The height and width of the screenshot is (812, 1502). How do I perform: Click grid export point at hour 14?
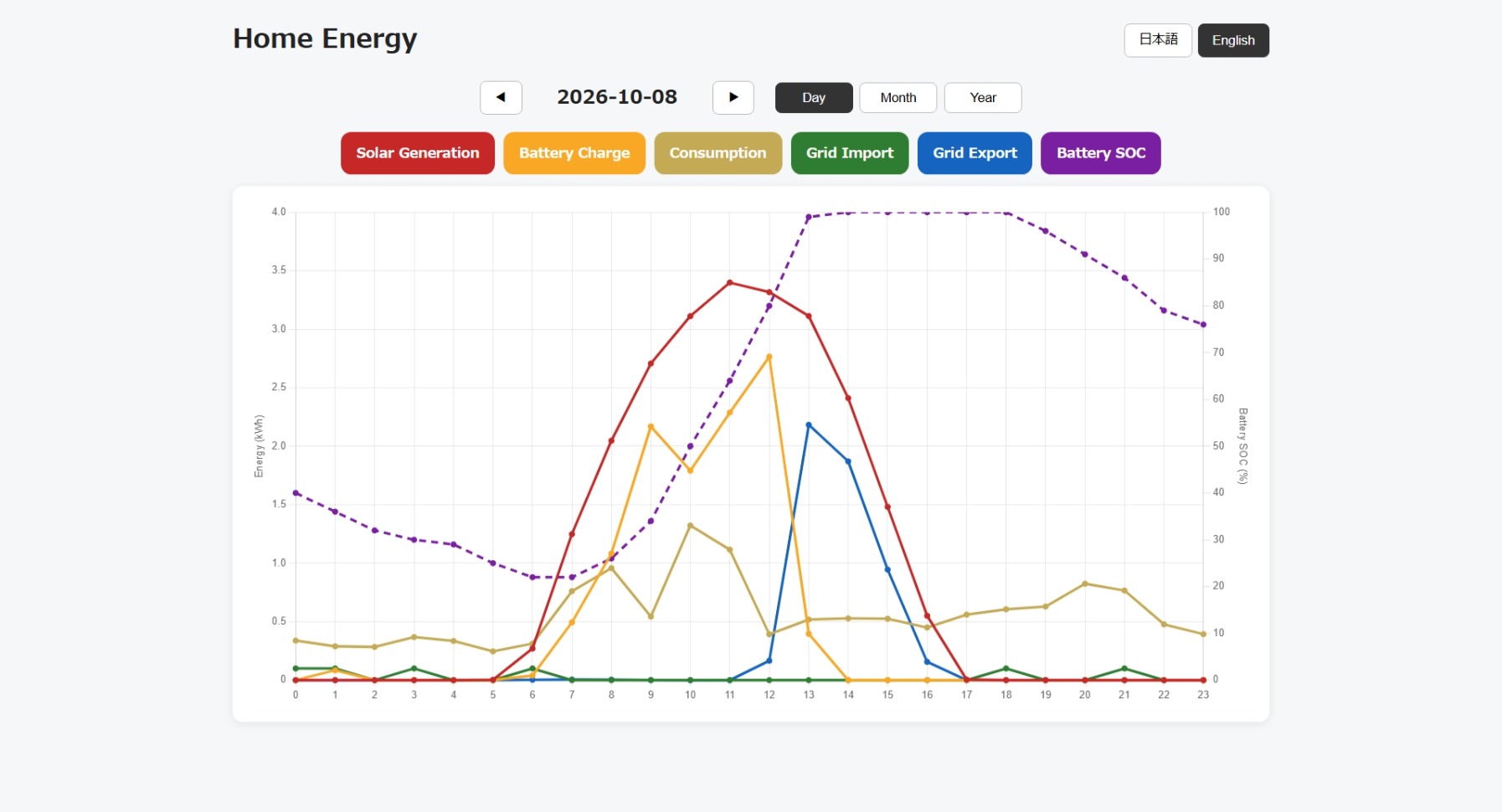point(848,461)
